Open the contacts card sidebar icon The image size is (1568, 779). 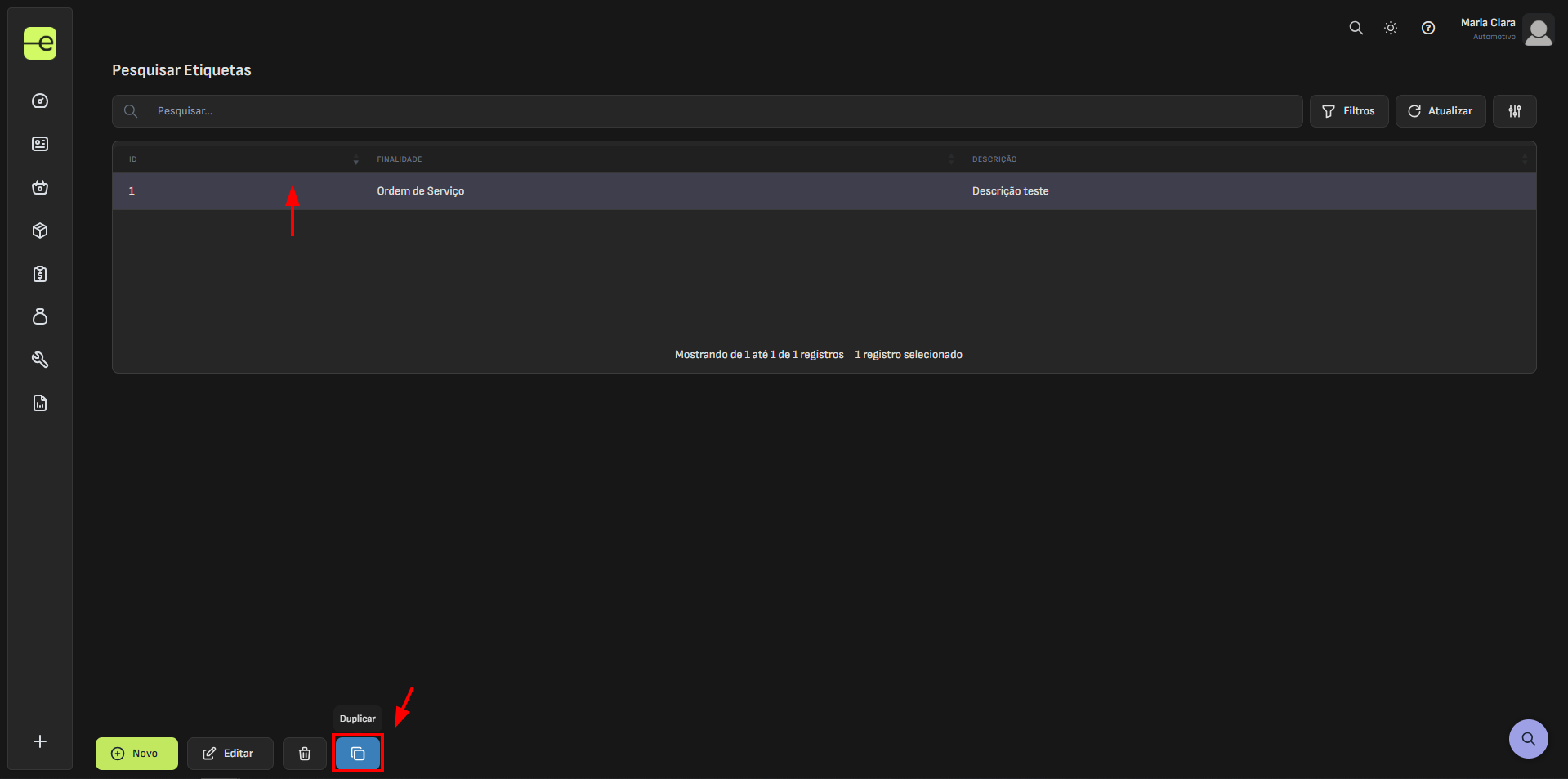click(40, 144)
